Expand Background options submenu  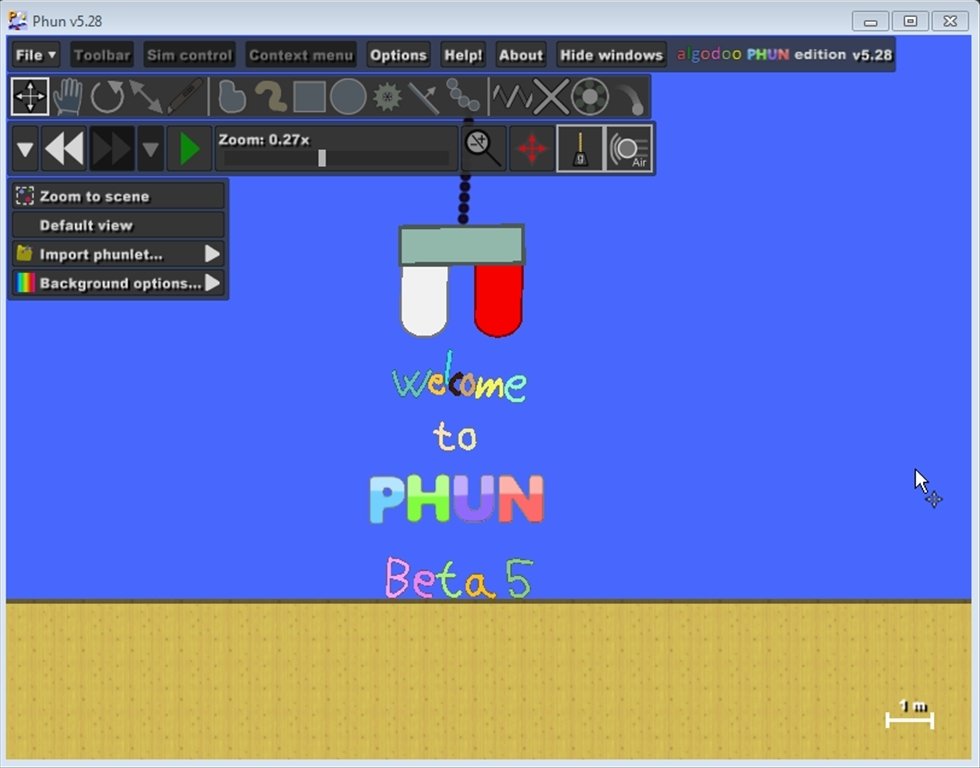coord(118,283)
